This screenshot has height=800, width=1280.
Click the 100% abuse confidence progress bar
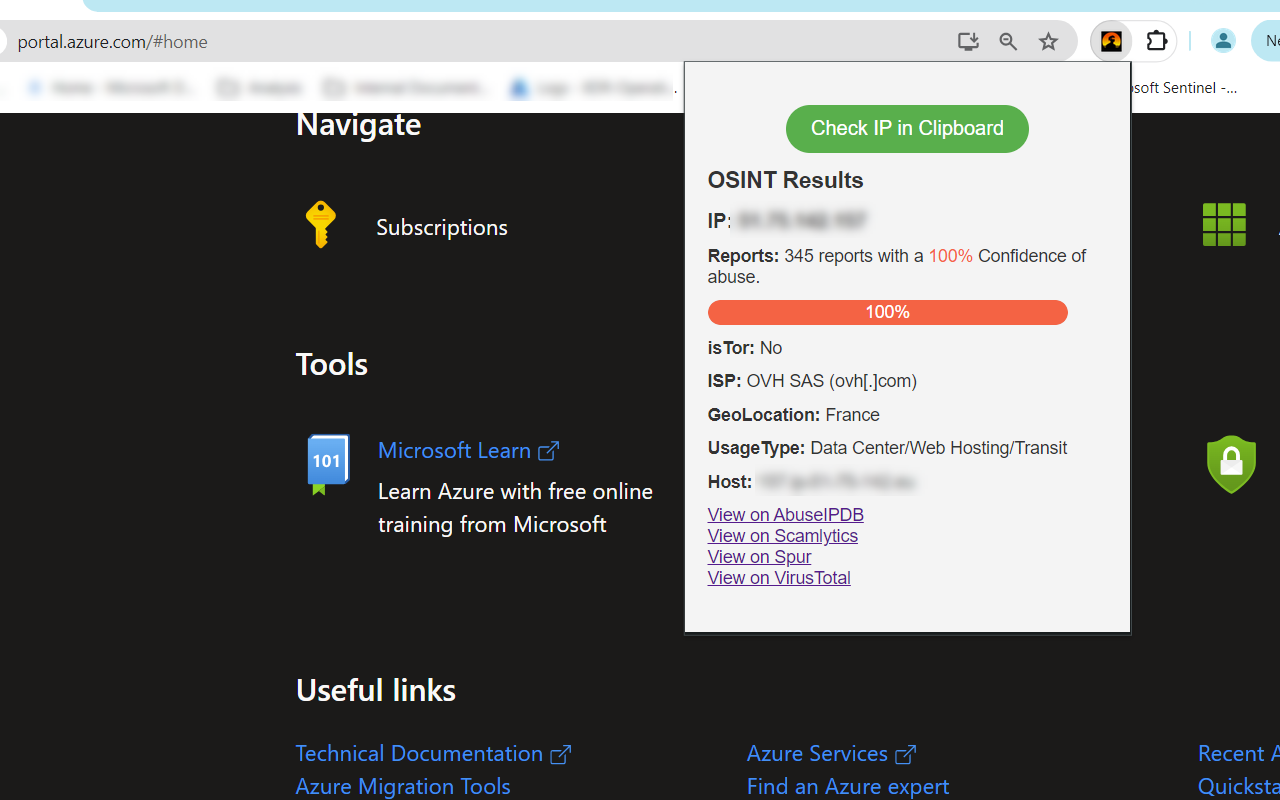coord(887,312)
